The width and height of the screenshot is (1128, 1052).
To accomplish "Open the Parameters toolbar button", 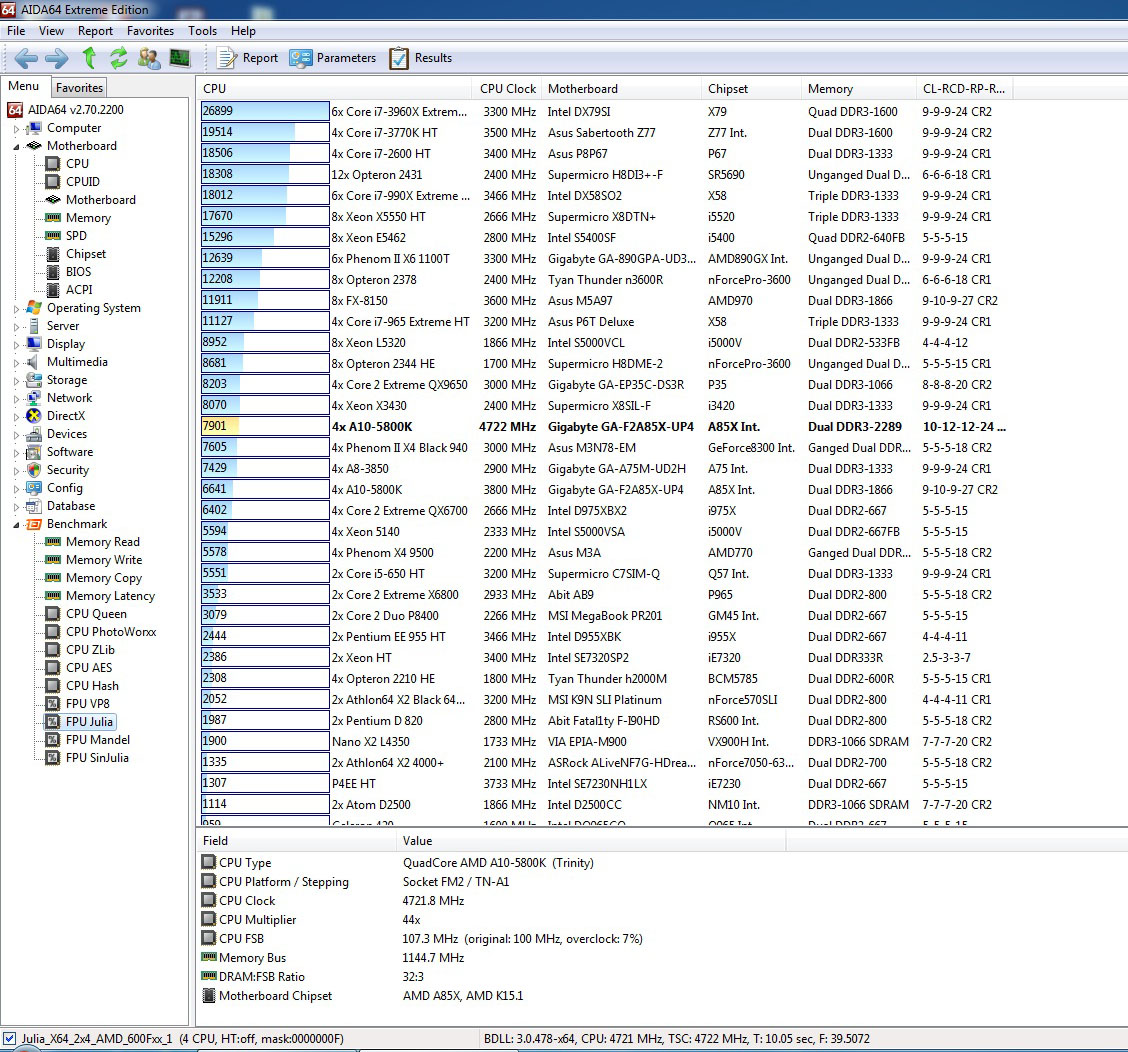I will click(x=332, y=58).
